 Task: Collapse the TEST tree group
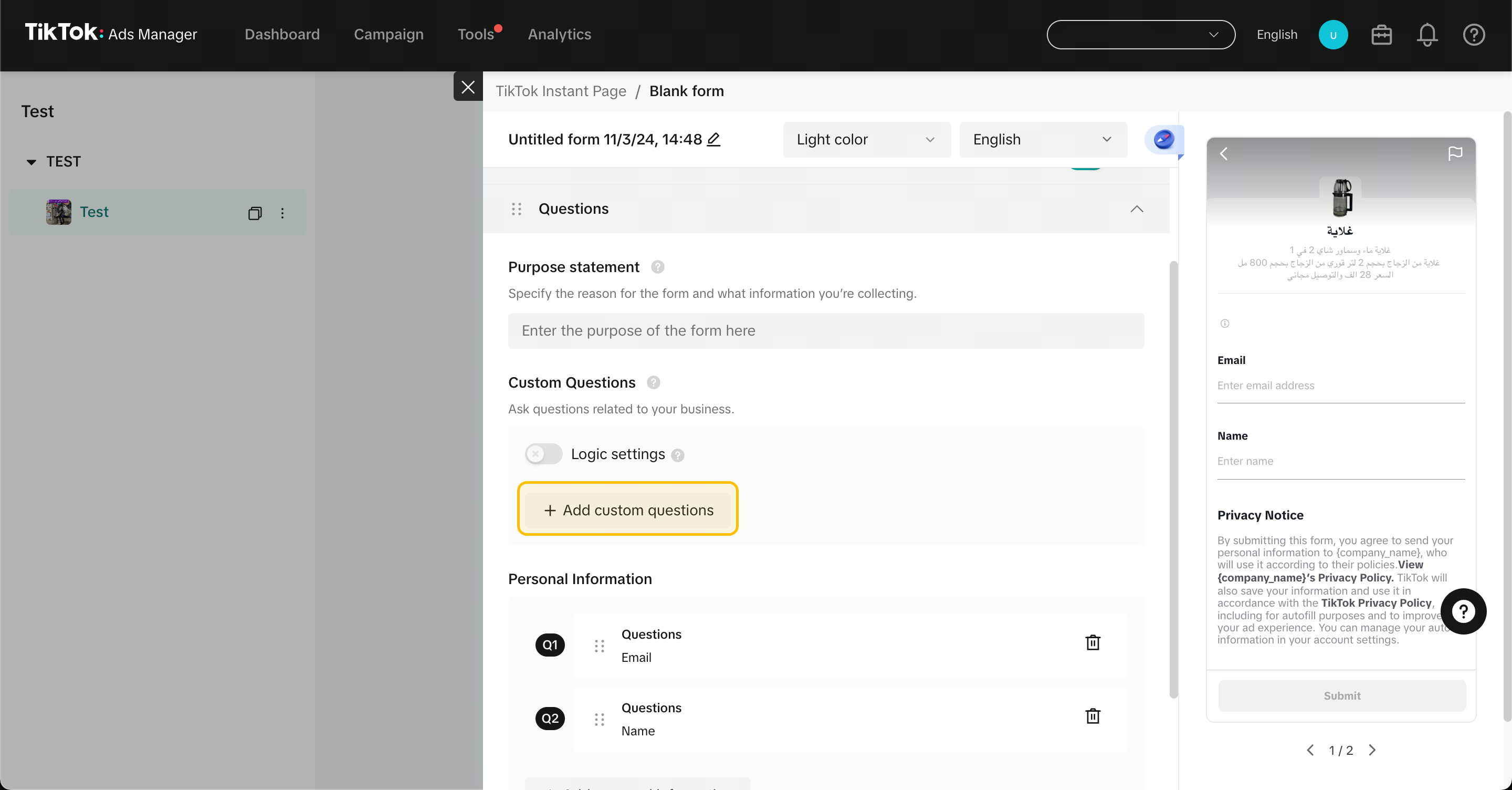pos(31,162)
